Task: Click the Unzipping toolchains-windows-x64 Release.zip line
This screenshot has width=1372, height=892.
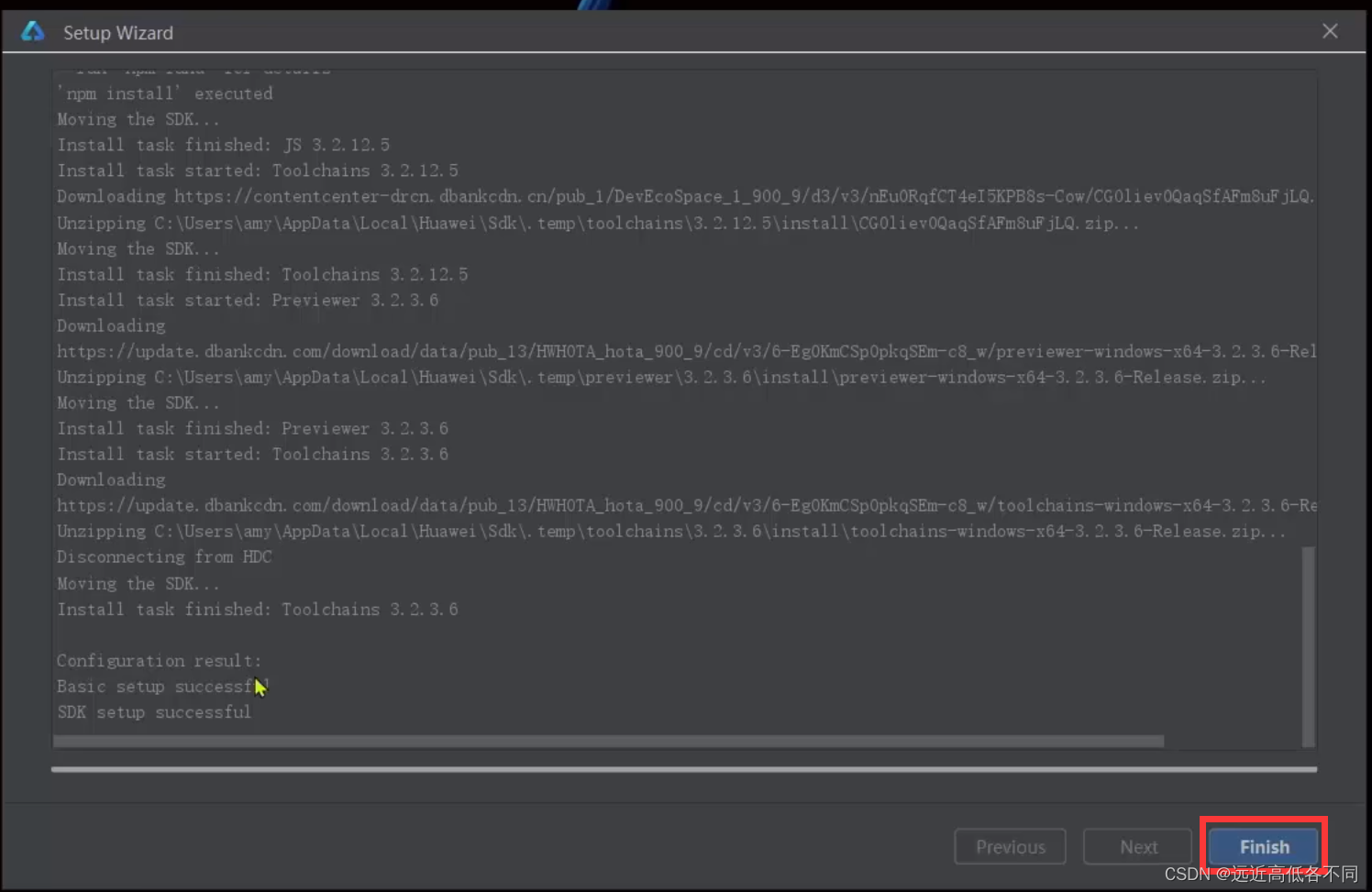Action: (x=671, y=532)
